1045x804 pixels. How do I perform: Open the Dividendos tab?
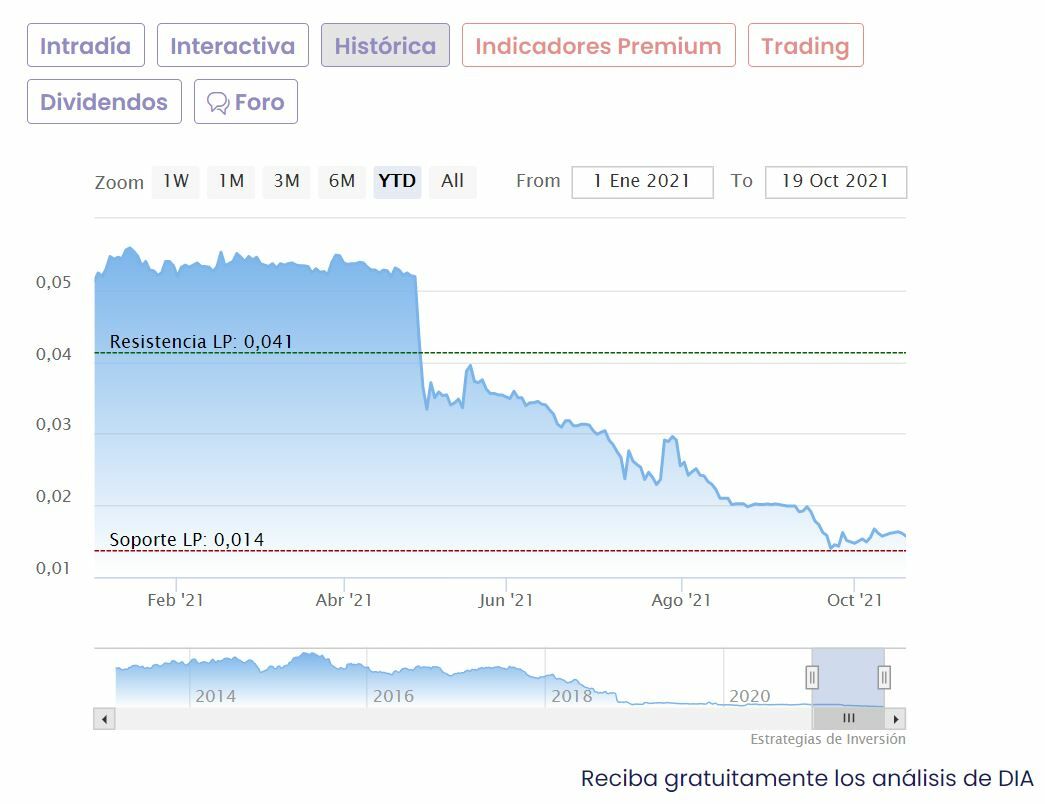pos(104,102)
